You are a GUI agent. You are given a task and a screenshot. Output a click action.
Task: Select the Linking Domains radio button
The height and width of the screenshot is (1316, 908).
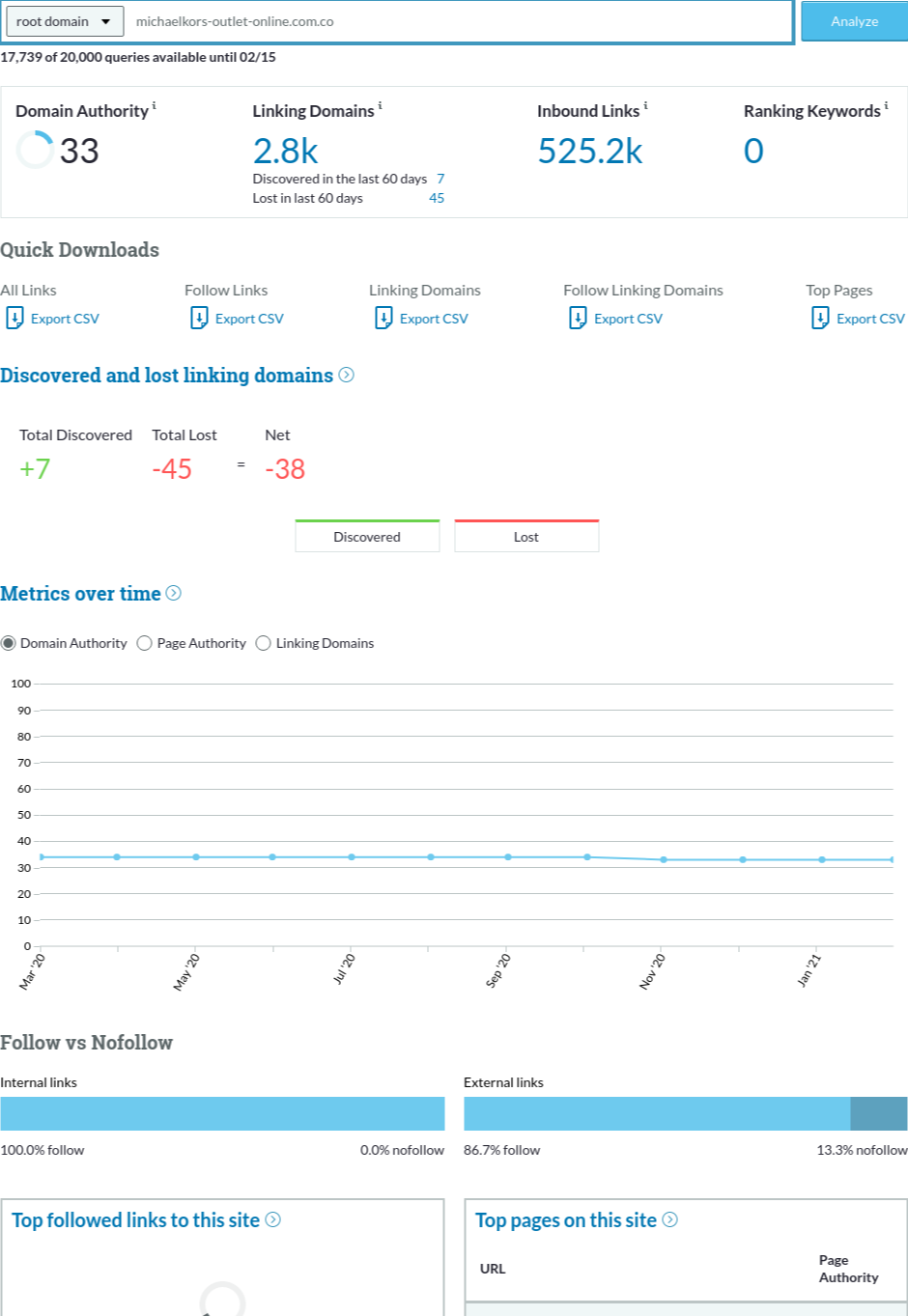pyautogui.click(x=263, y=643)
